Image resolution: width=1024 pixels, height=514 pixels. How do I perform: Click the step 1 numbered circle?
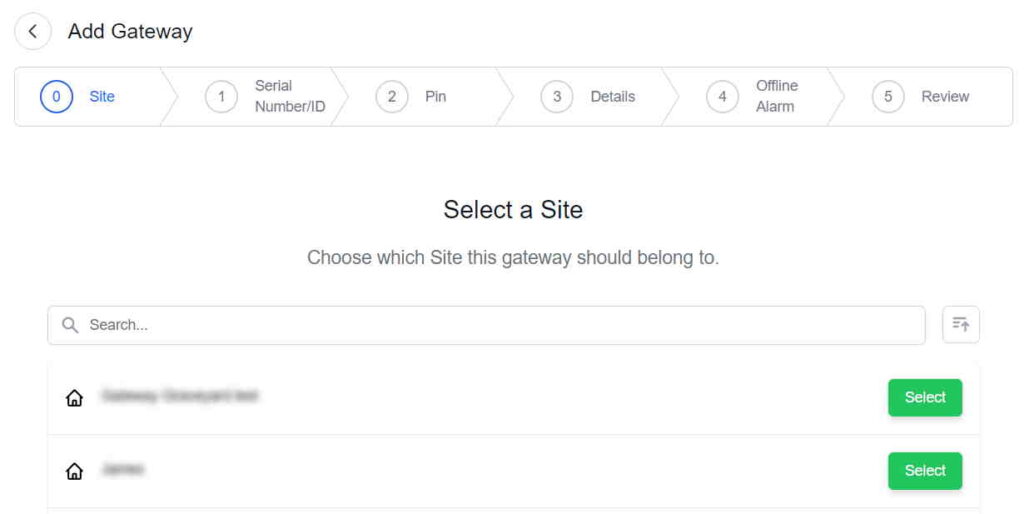pos(221,97)
